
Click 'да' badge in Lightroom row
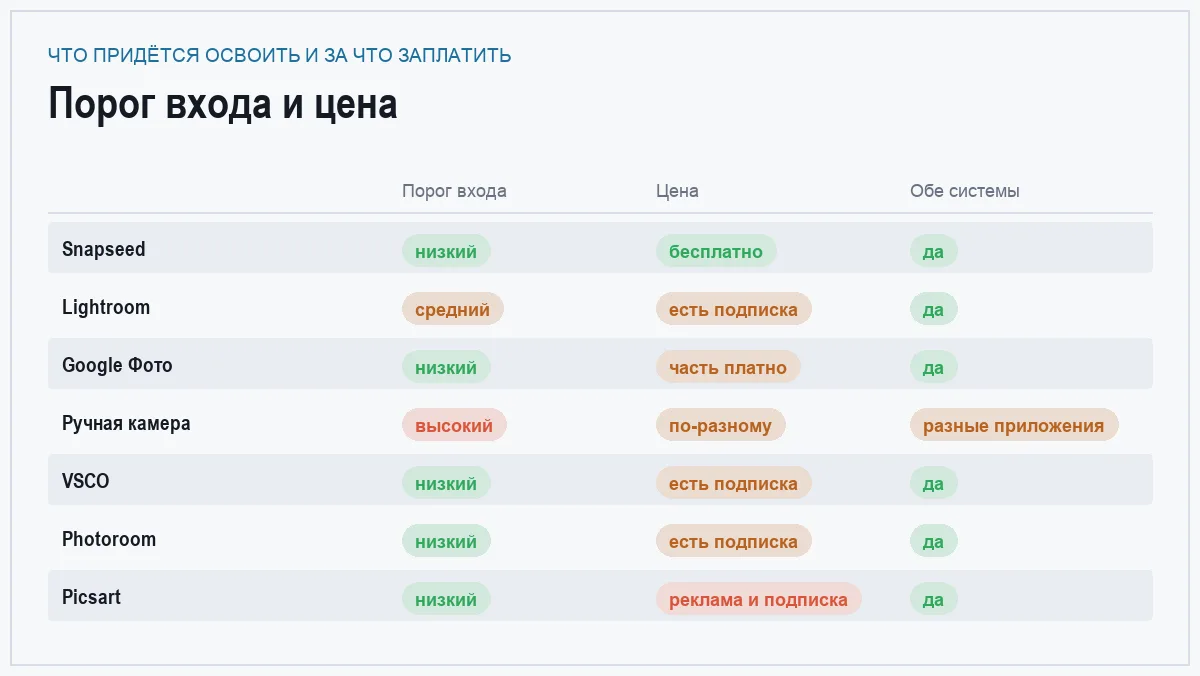coord(934,309)
